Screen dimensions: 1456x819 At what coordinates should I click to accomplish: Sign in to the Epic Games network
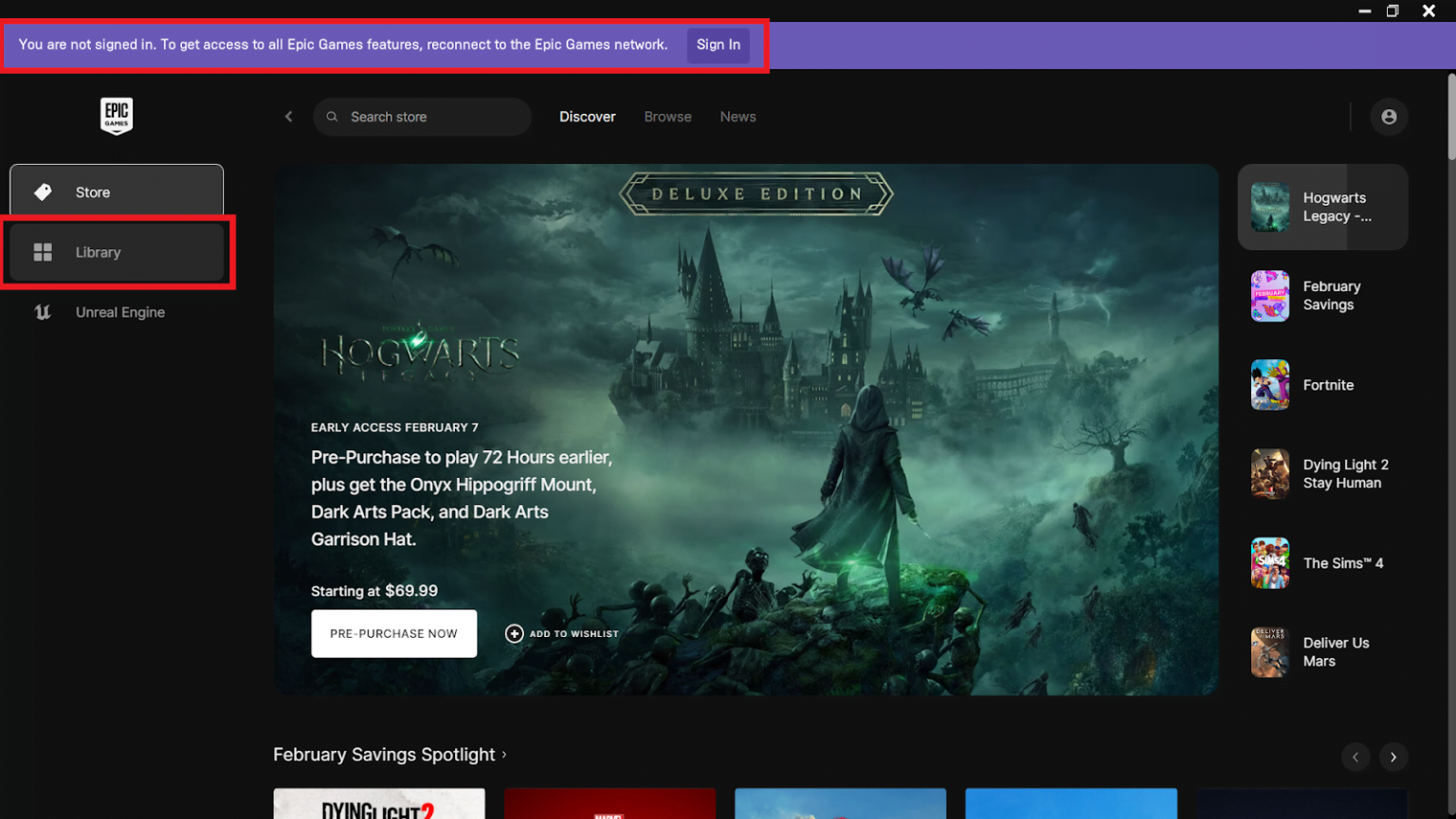[x=718, y=45]
